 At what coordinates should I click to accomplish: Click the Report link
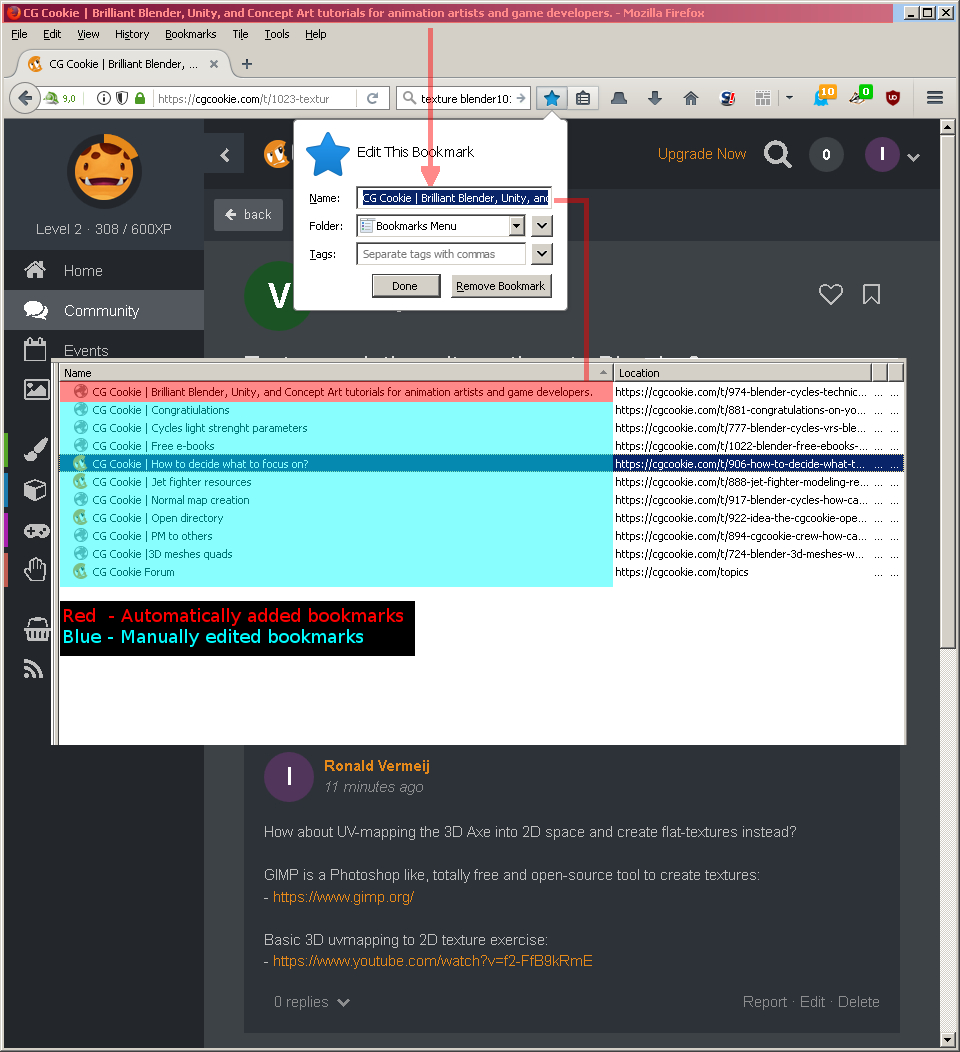[x=765, y=1002]
